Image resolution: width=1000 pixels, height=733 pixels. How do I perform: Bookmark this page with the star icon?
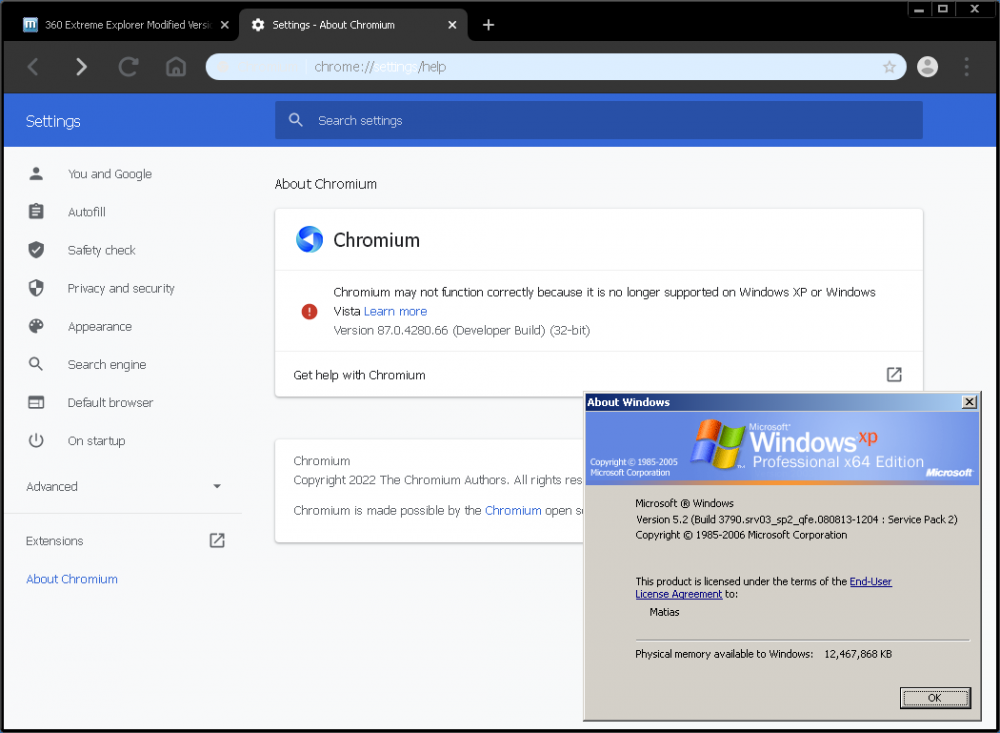[x=889, y=67]
